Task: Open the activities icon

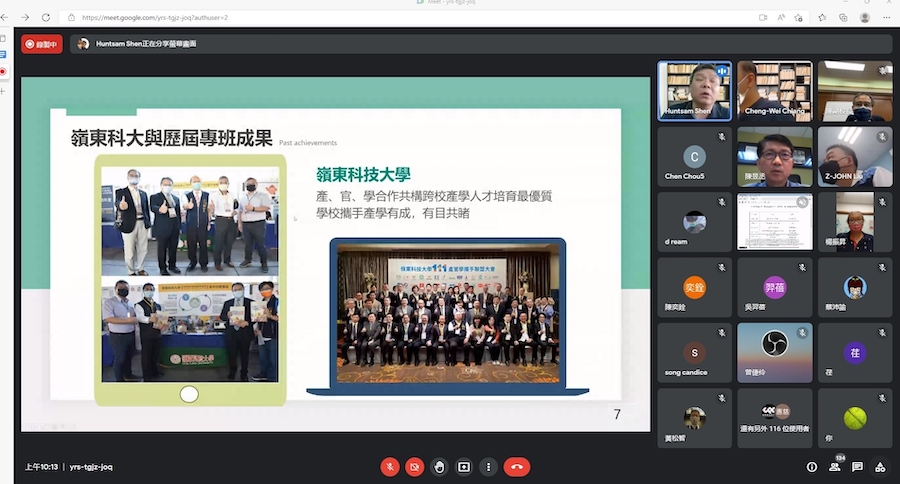Action: pos(880,467)
